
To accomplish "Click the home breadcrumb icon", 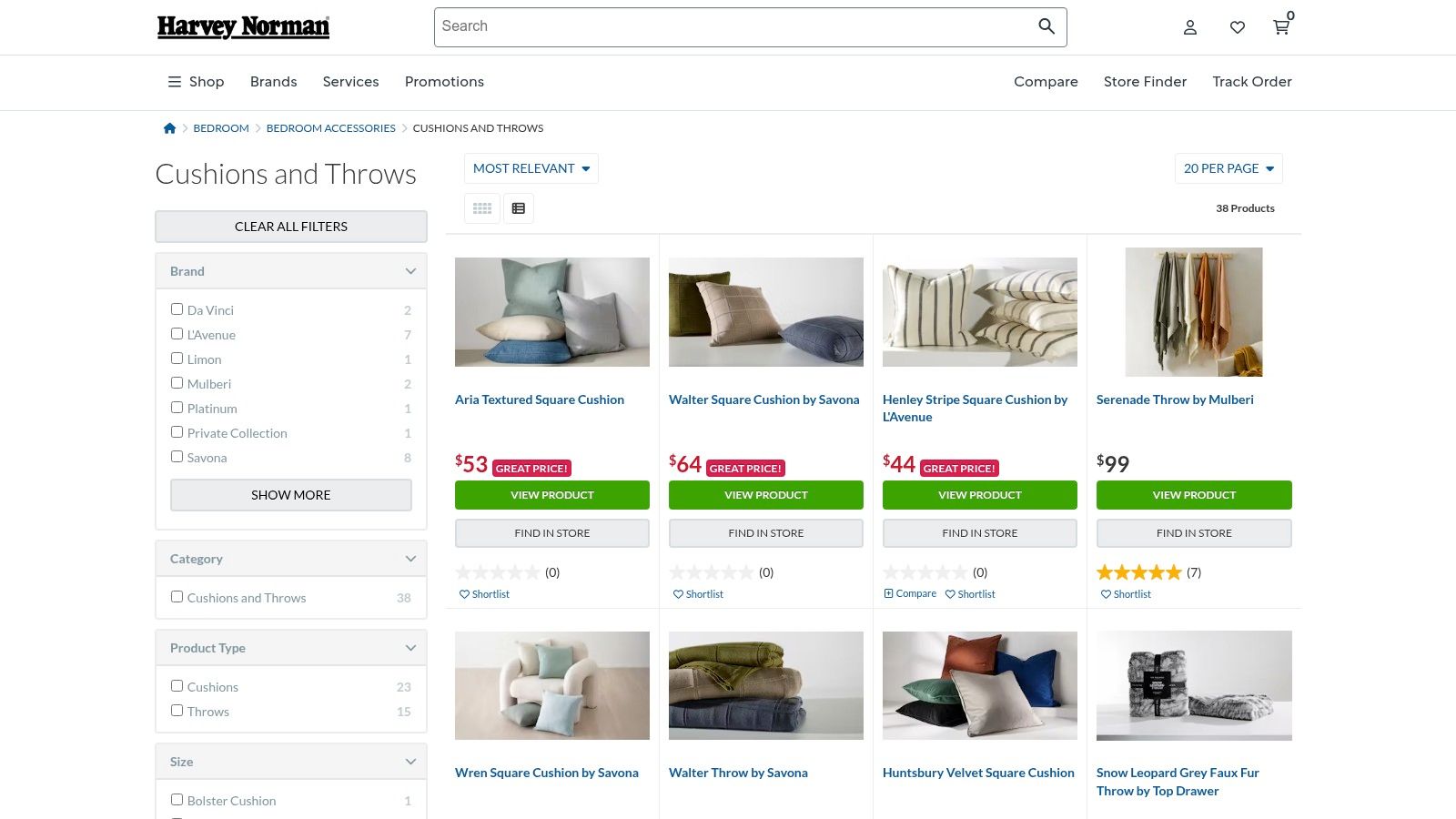I will [x=169, y=128].
